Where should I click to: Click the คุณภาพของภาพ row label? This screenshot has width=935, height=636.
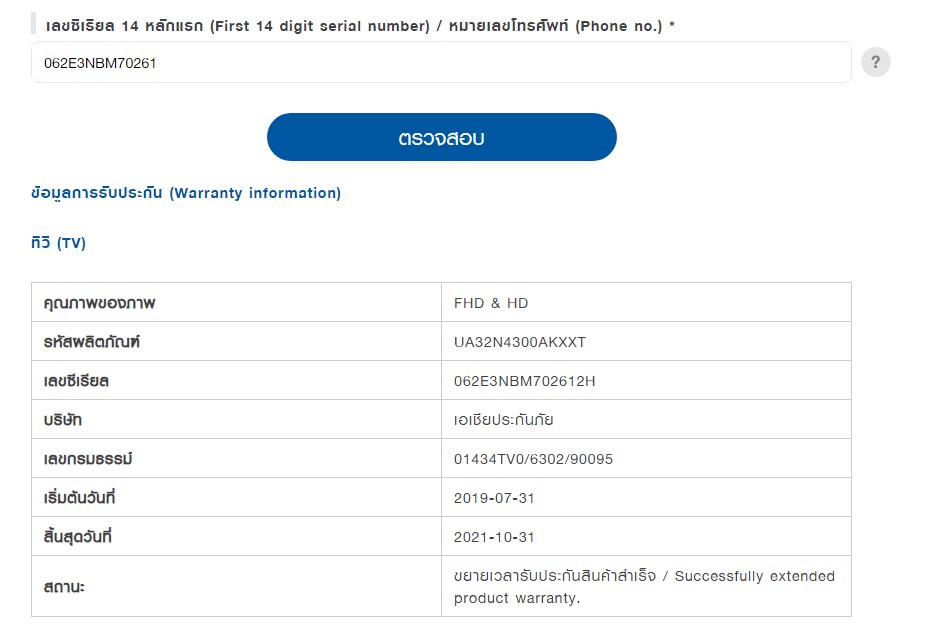click(x=99, y=303)
